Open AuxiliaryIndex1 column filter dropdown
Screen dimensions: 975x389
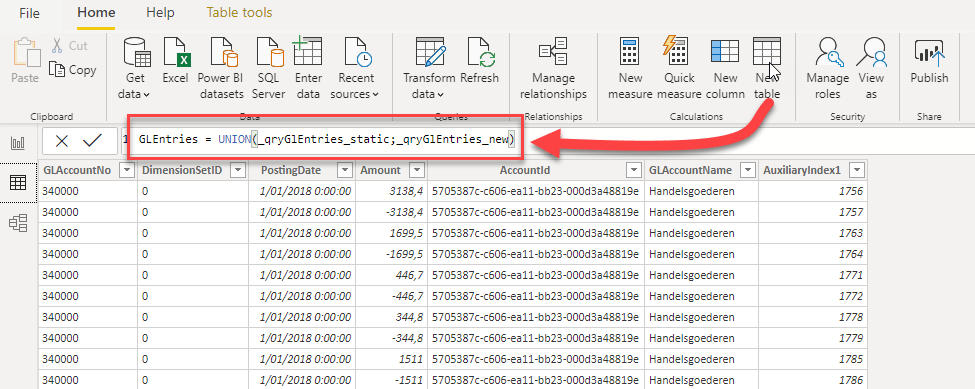tap(857, 170)
